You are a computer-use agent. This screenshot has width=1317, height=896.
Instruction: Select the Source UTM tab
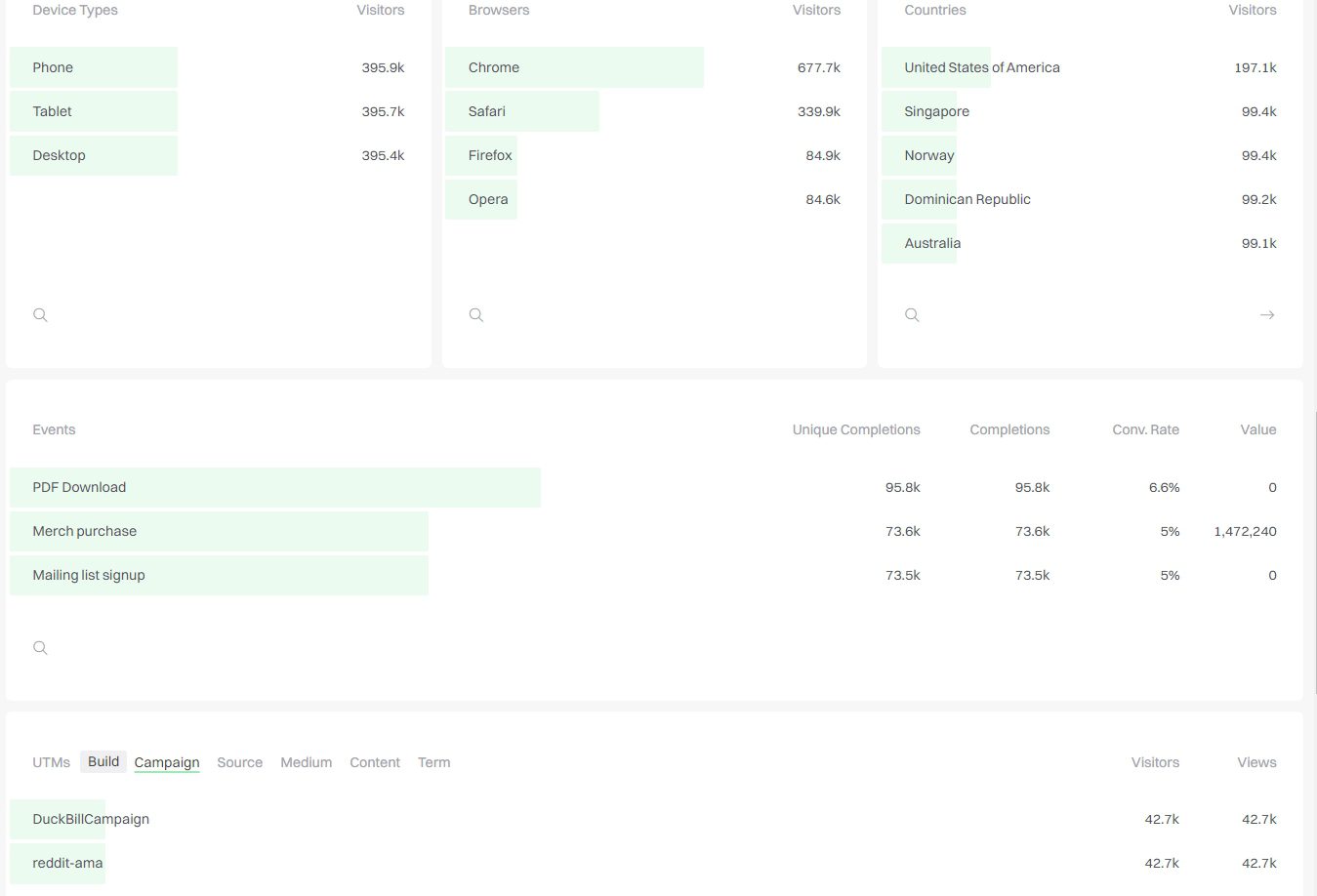240,762
